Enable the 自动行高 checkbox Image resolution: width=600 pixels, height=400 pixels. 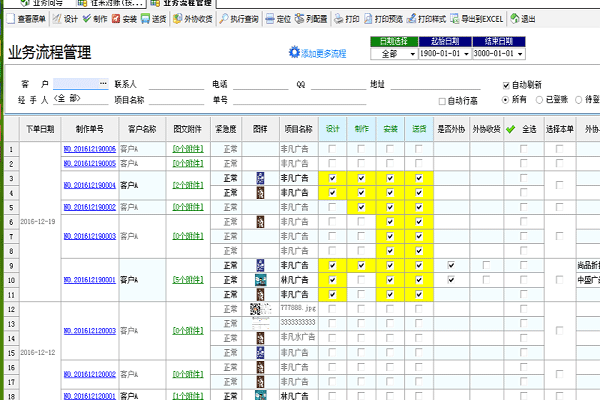click(x=443, y=100)
